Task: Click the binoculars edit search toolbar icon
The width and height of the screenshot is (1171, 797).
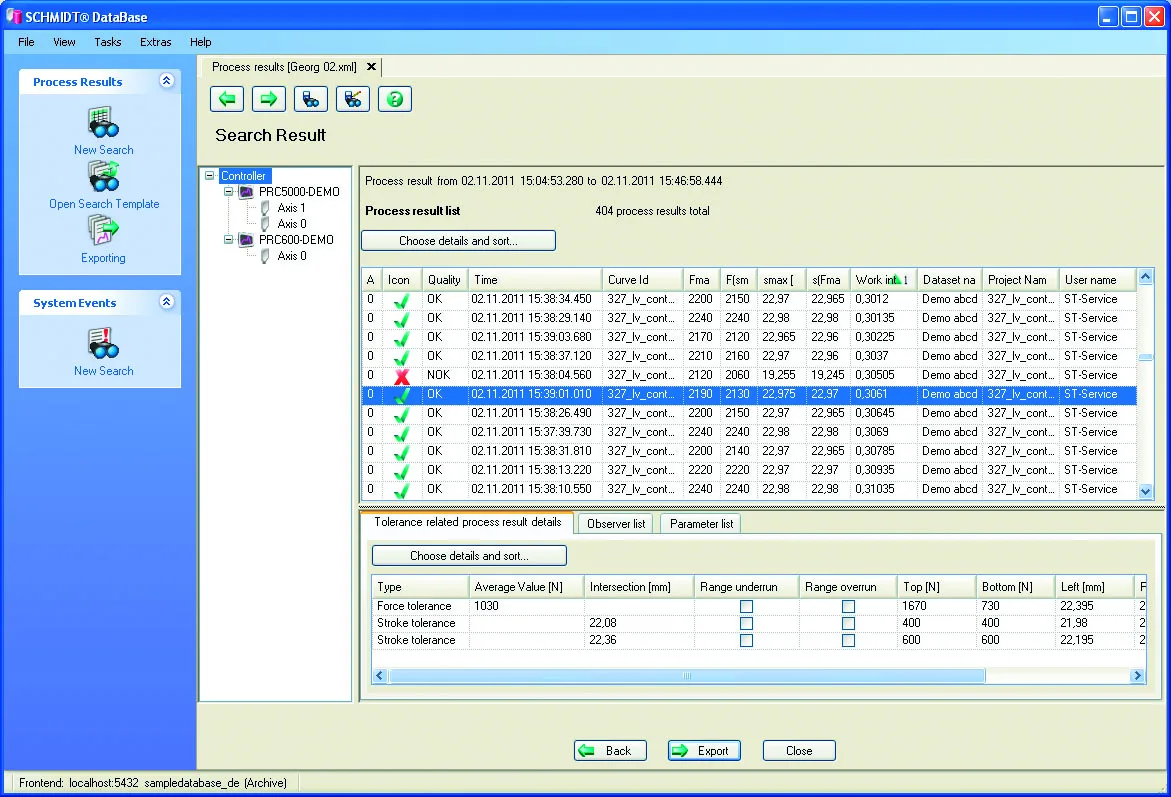Action: (352, 99)
